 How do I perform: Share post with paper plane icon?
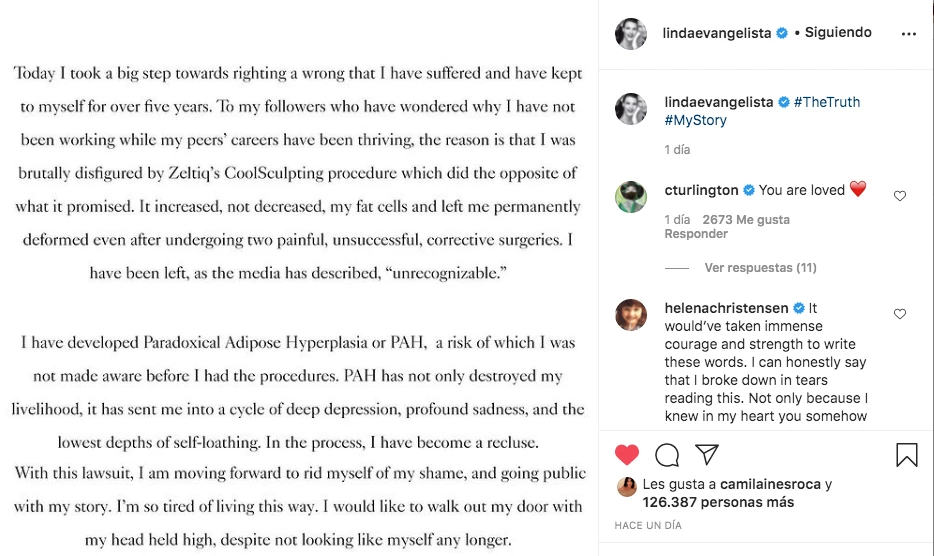click(707, 455)
